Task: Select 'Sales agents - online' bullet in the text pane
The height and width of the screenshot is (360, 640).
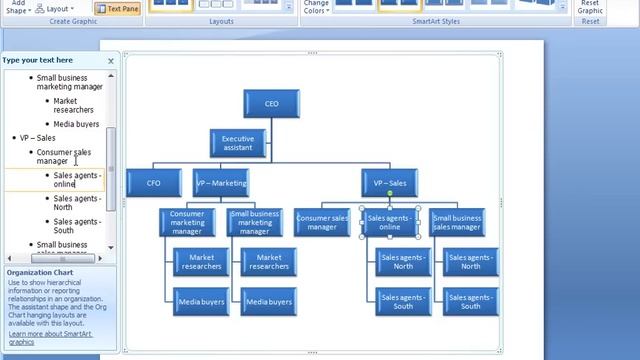Action: point(77,180)
